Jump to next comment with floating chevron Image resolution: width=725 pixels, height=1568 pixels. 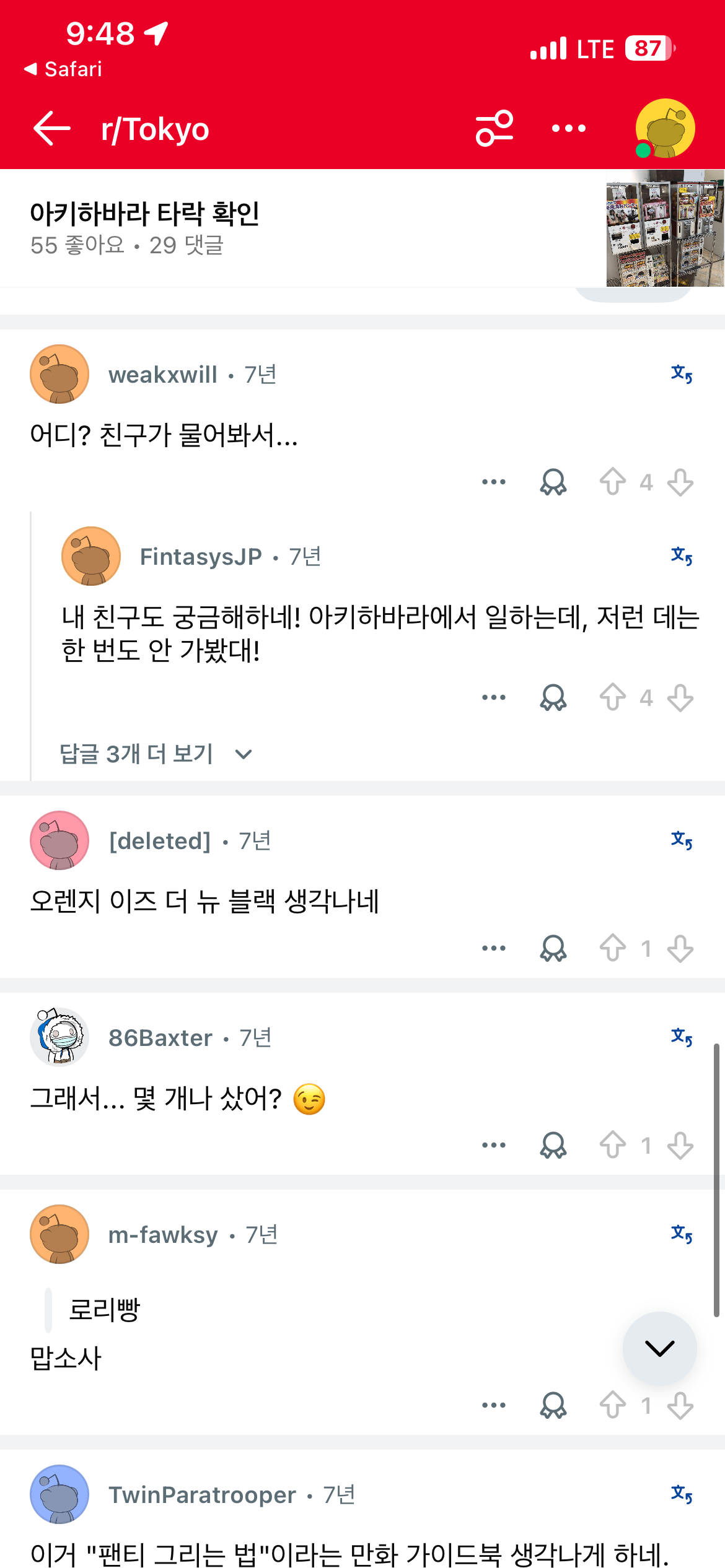(659, 1348)
